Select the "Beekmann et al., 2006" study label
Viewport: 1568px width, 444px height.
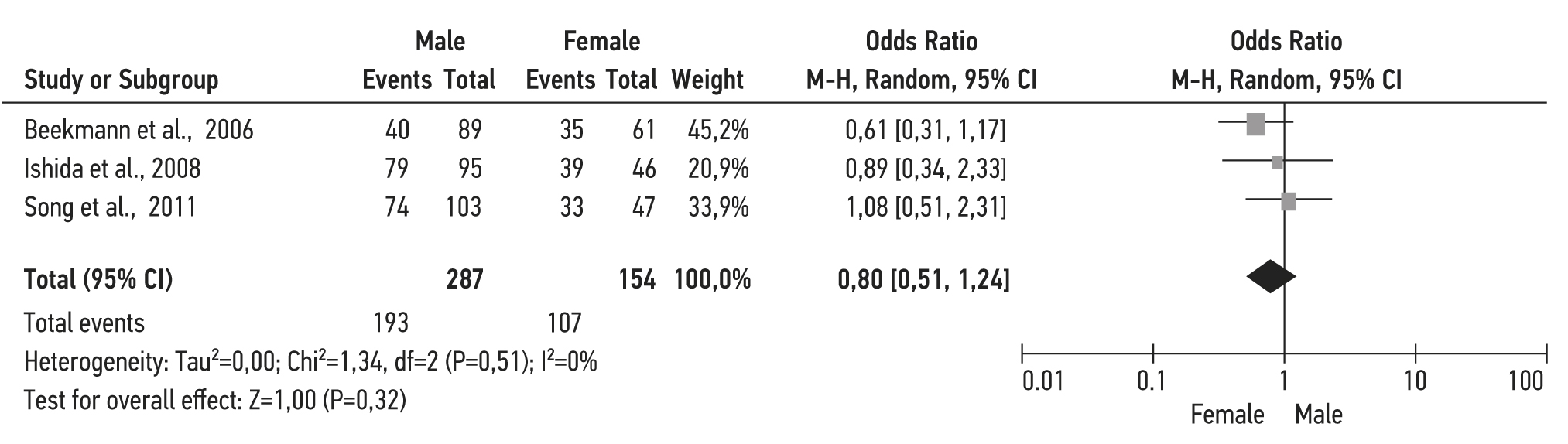click(139, 129)
